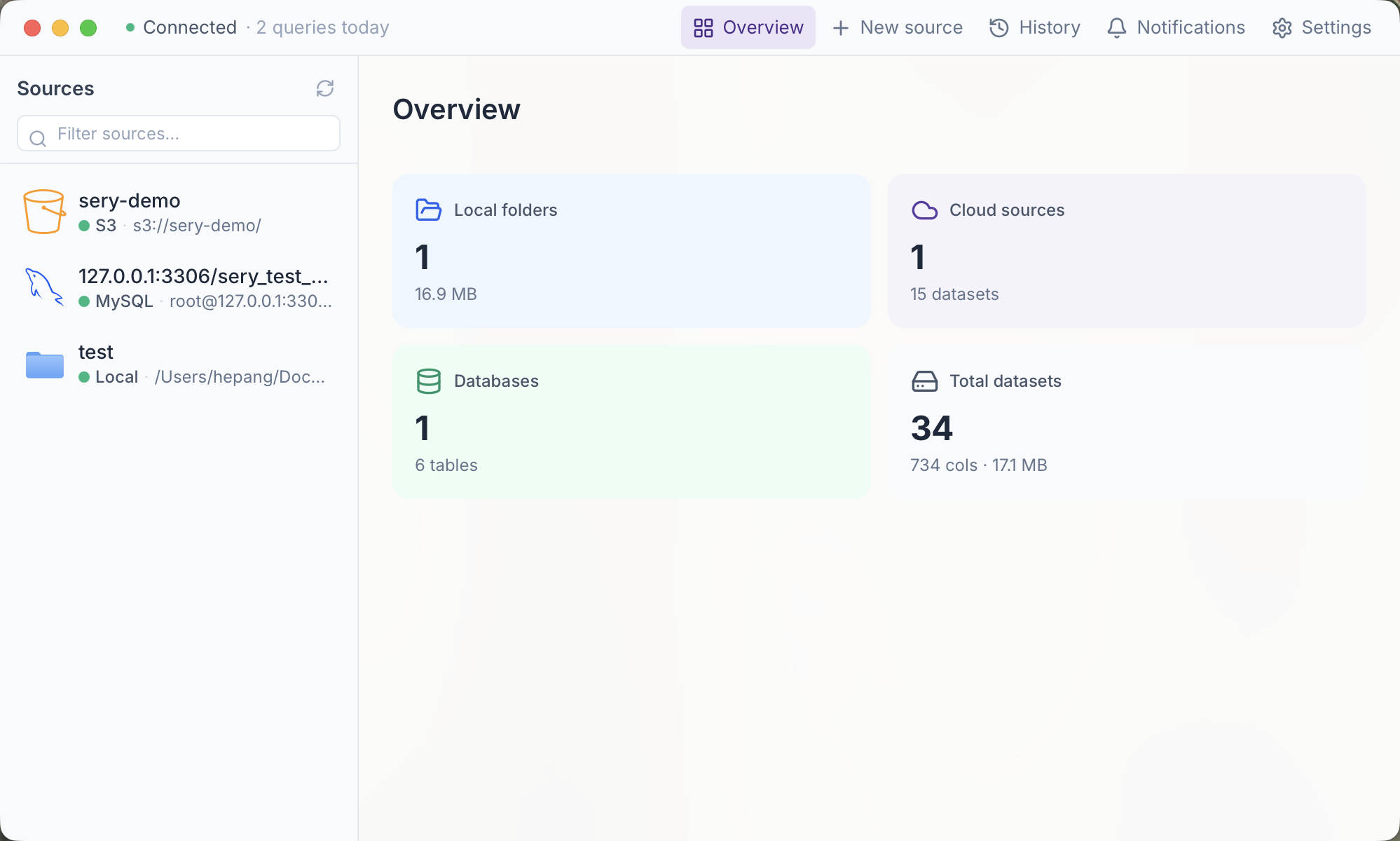The image size is (1400, 841).
Task: Click the S3 bucket icon for sery-demo
Action: pos(44,212)
